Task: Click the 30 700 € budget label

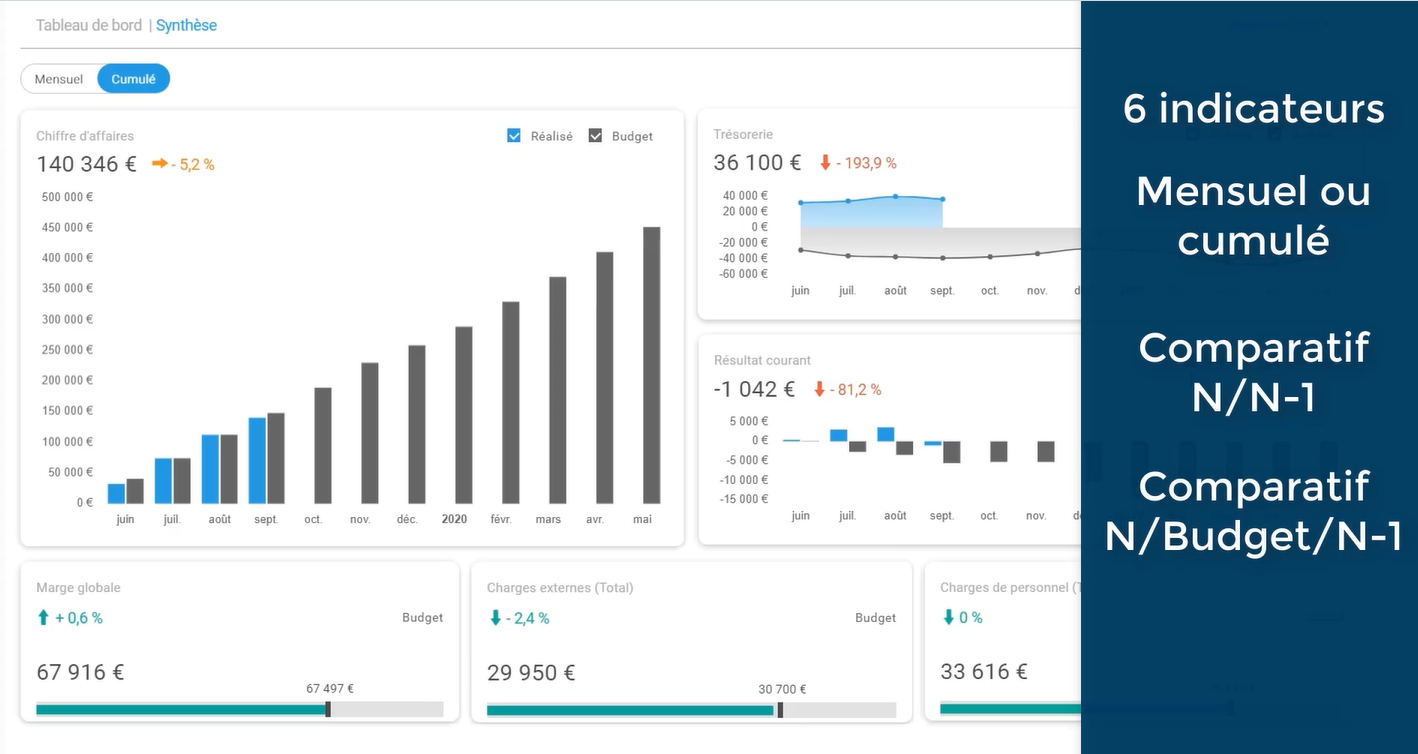Action: 782,689
